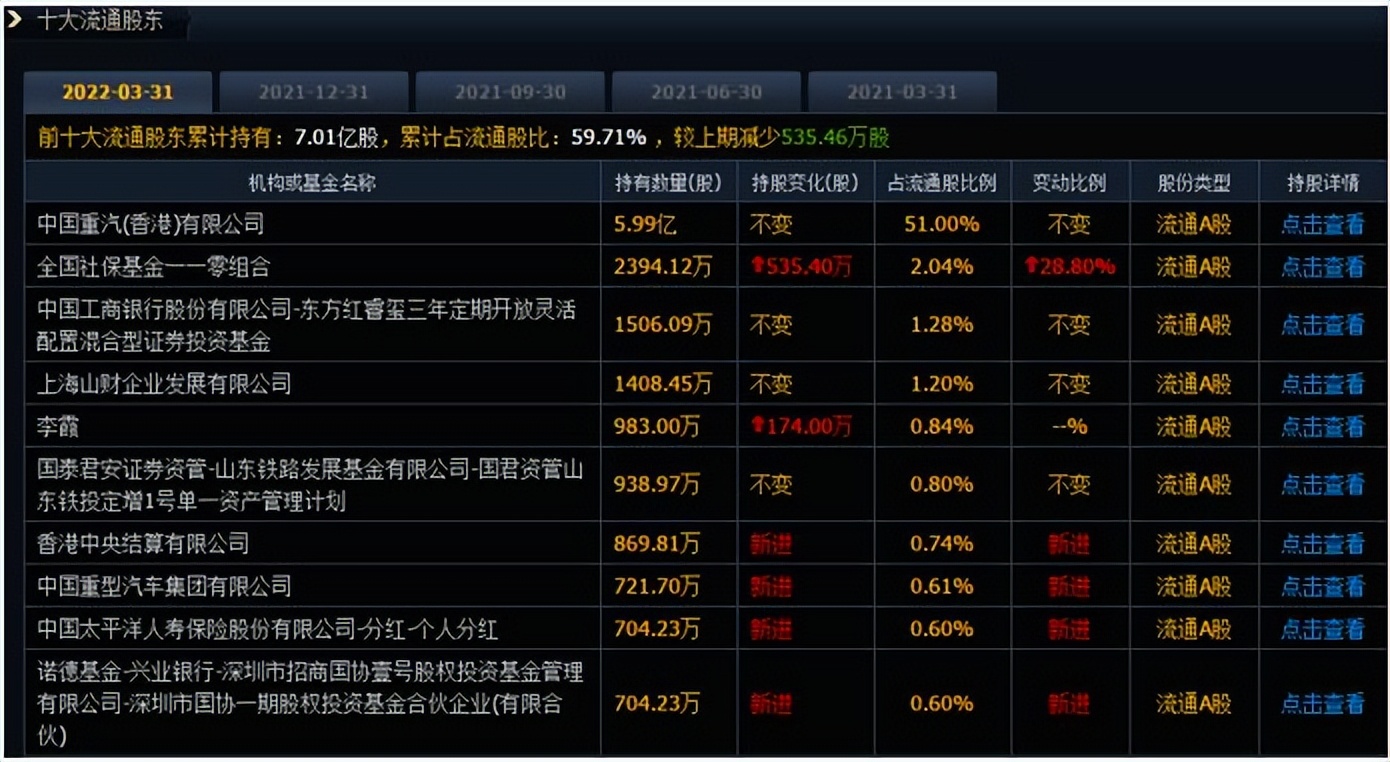This screenshot has width=1390, height=762.
Task: Click the ratio value 0.74%
Action: [942, 544]
